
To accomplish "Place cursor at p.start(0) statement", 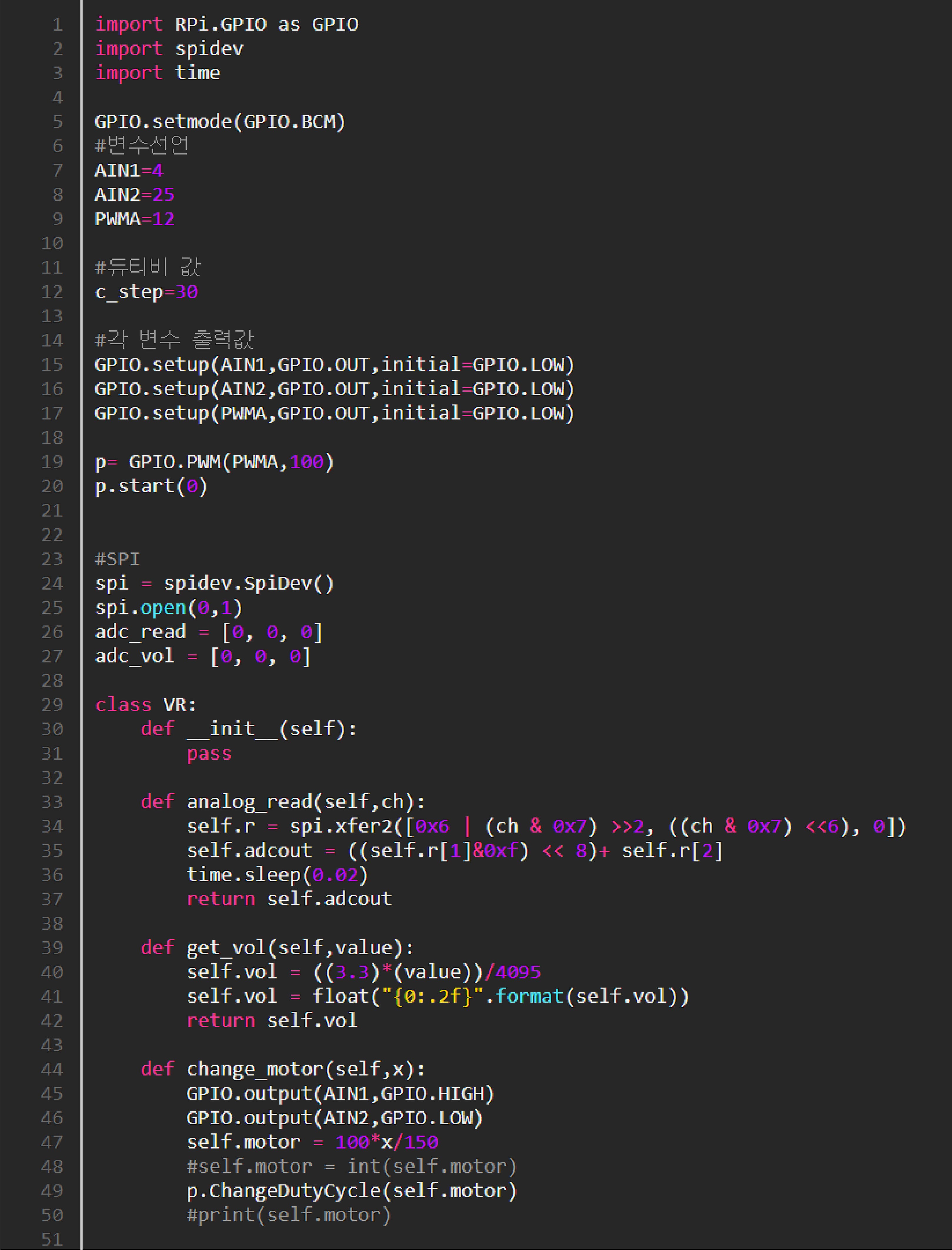I will 151,486.
